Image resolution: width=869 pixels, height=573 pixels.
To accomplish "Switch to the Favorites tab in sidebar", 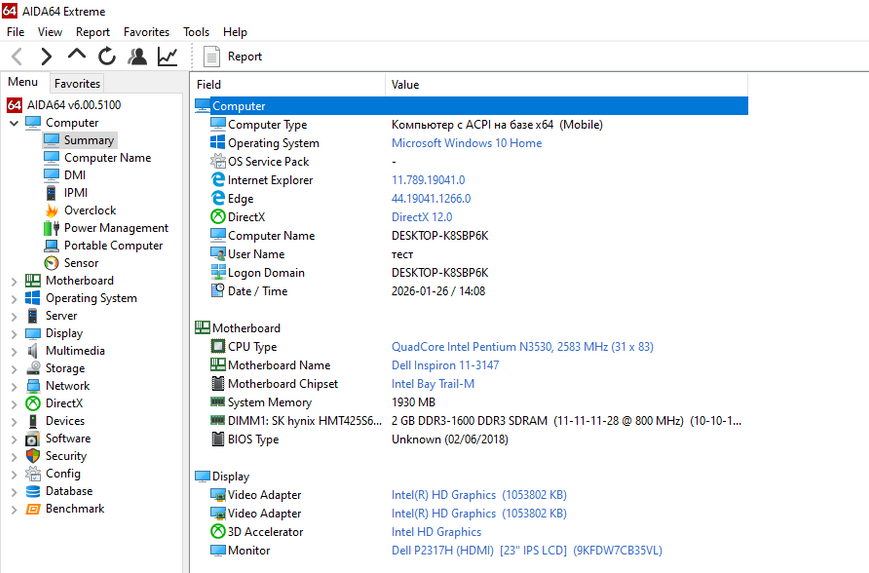I will coord(77,84).
